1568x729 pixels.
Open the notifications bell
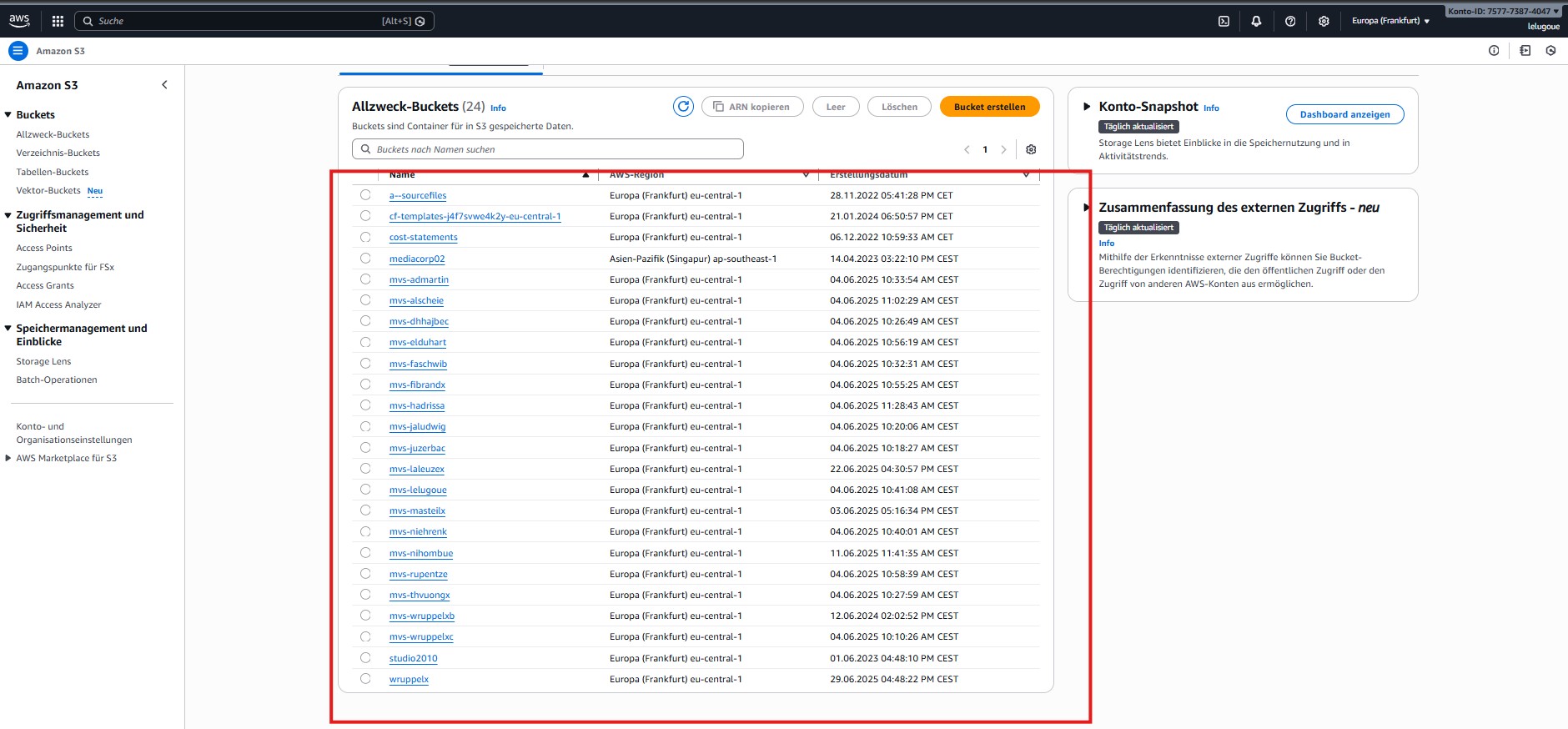click(x=1256, y=21)
